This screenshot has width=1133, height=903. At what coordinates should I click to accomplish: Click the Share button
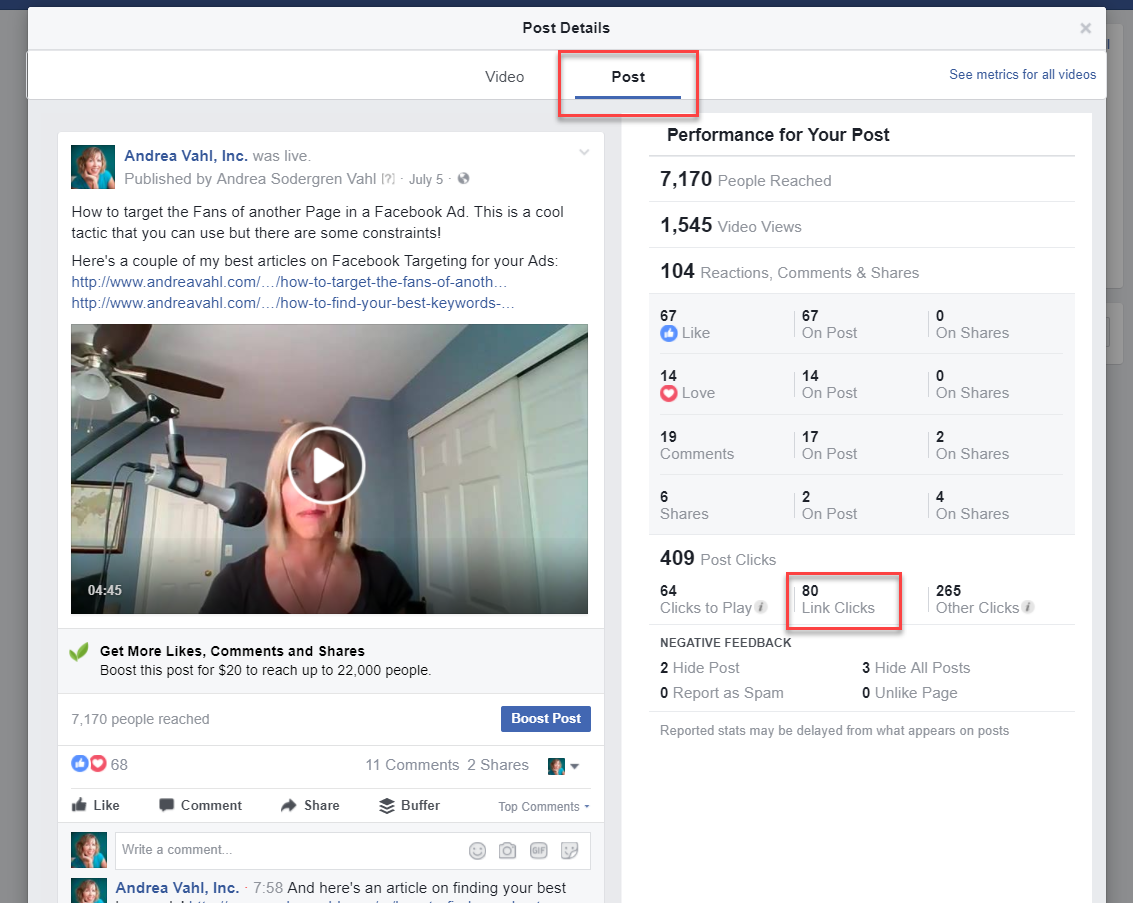310,805
